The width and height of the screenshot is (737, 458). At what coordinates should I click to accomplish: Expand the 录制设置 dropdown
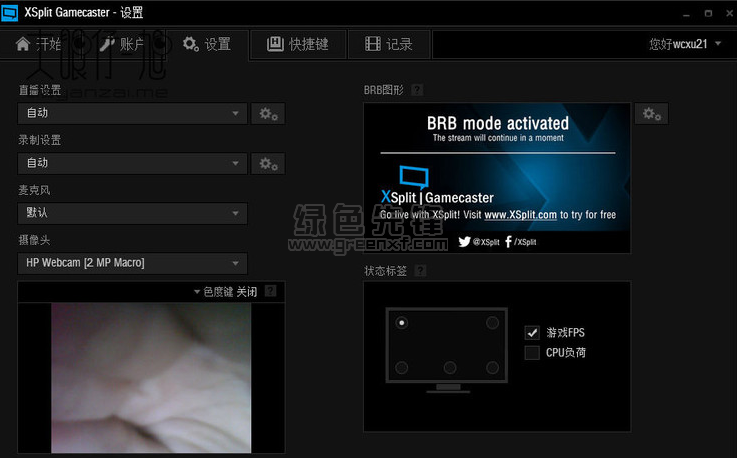click(133, 163)
